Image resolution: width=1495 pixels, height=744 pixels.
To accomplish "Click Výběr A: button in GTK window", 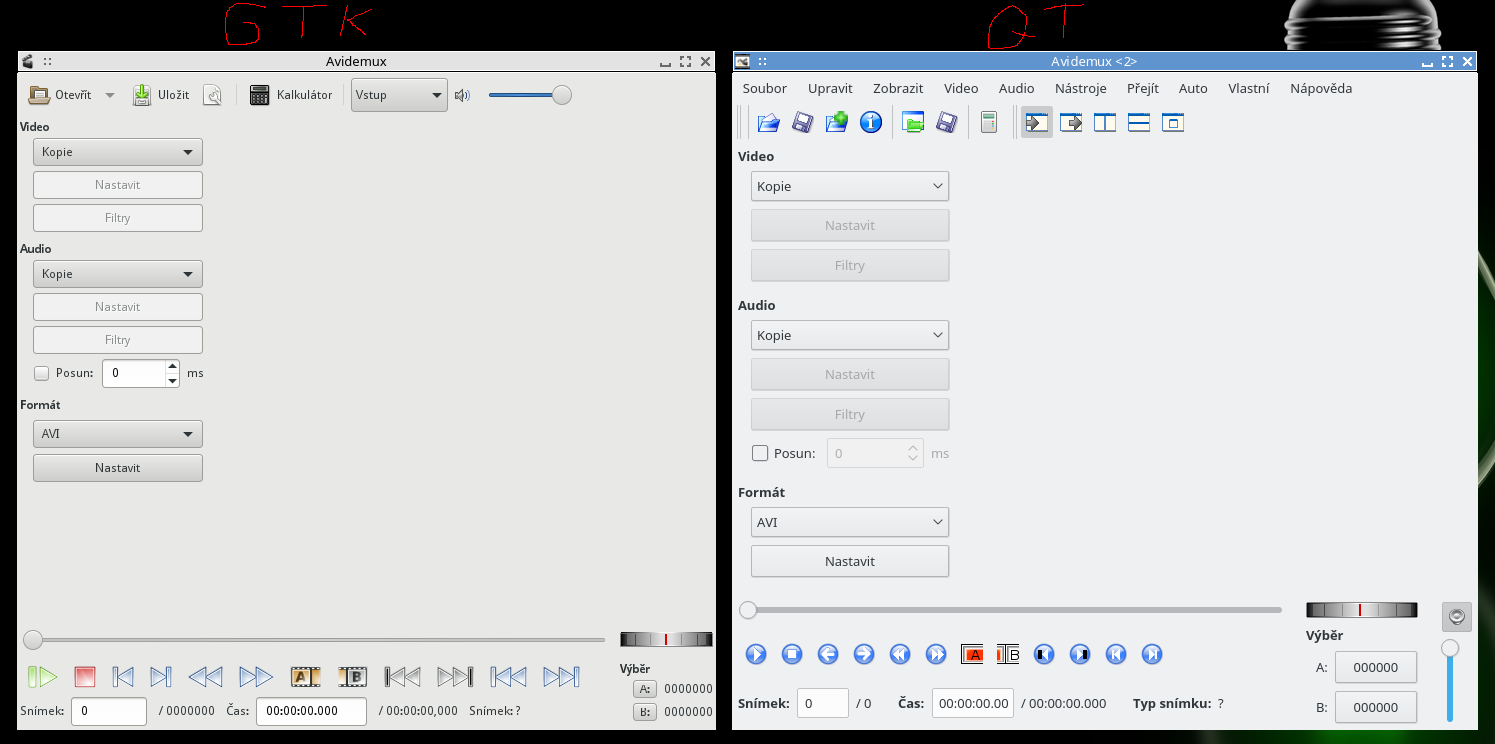I will [645, 688].
